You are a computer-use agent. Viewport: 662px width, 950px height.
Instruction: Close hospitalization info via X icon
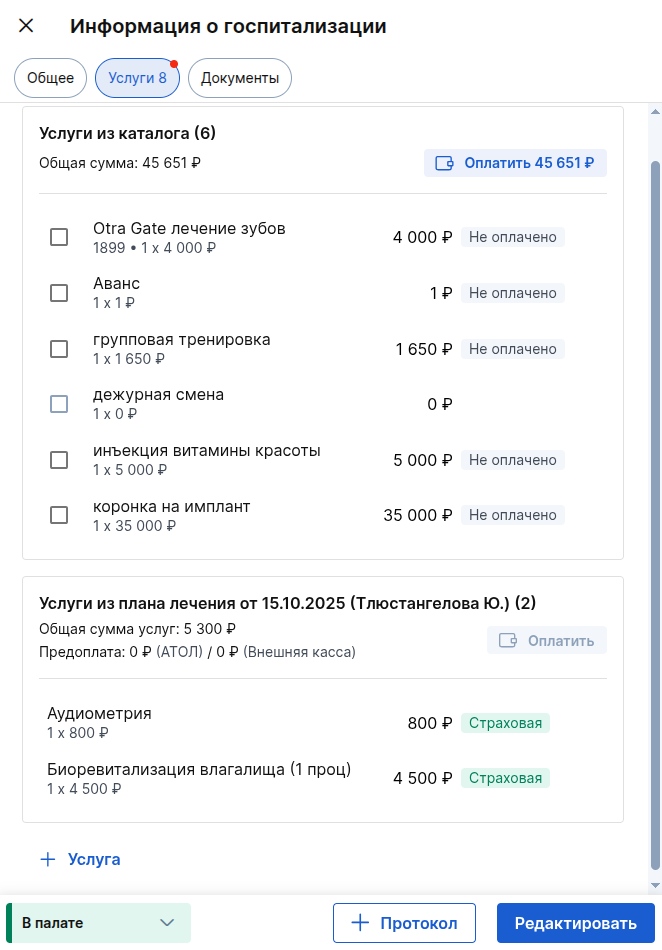pos(25,26)
